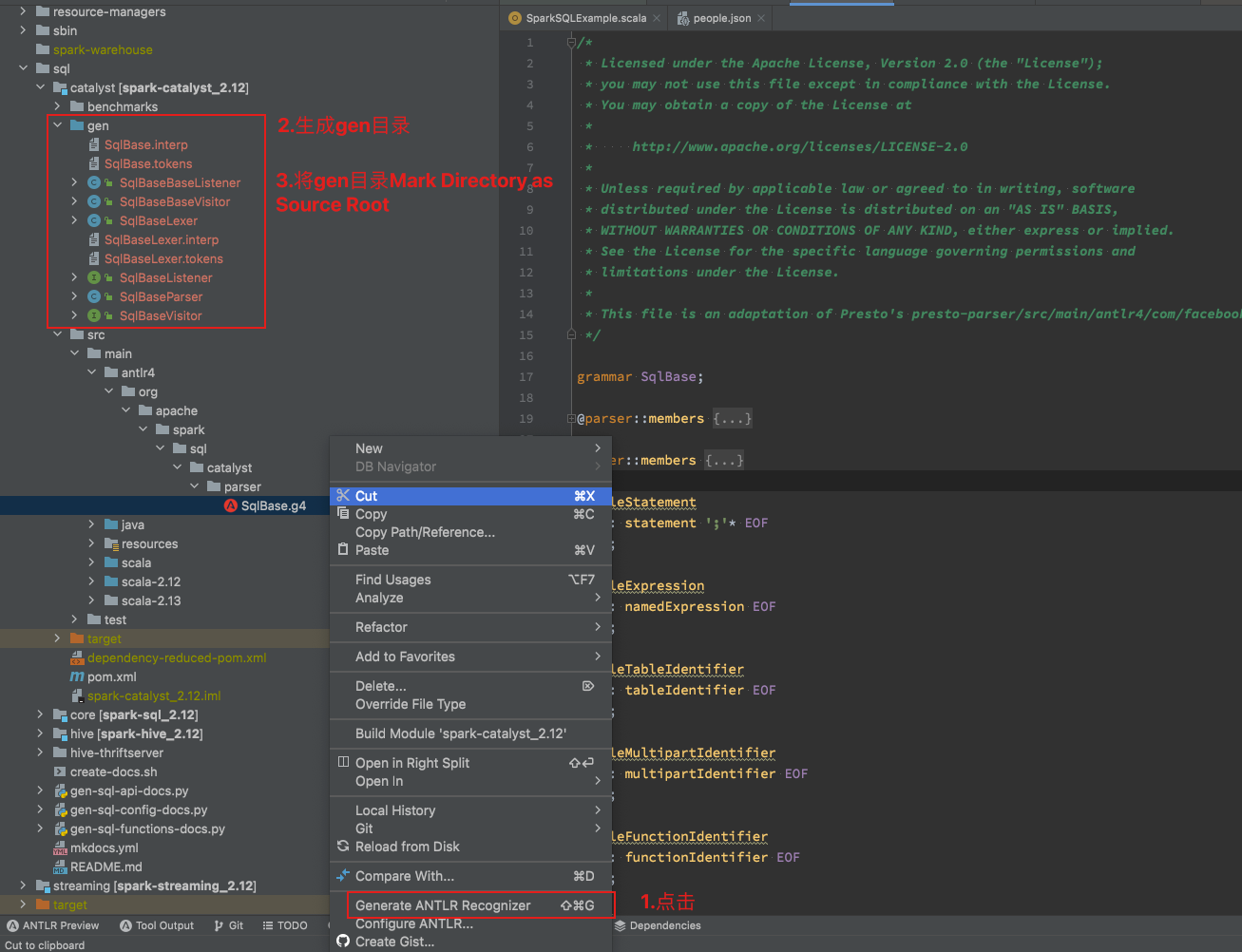The height and width of the screenshot is (952, 1242).
Task: Choose Copy Path/Reference... option
Action: [x=470, y=532]
